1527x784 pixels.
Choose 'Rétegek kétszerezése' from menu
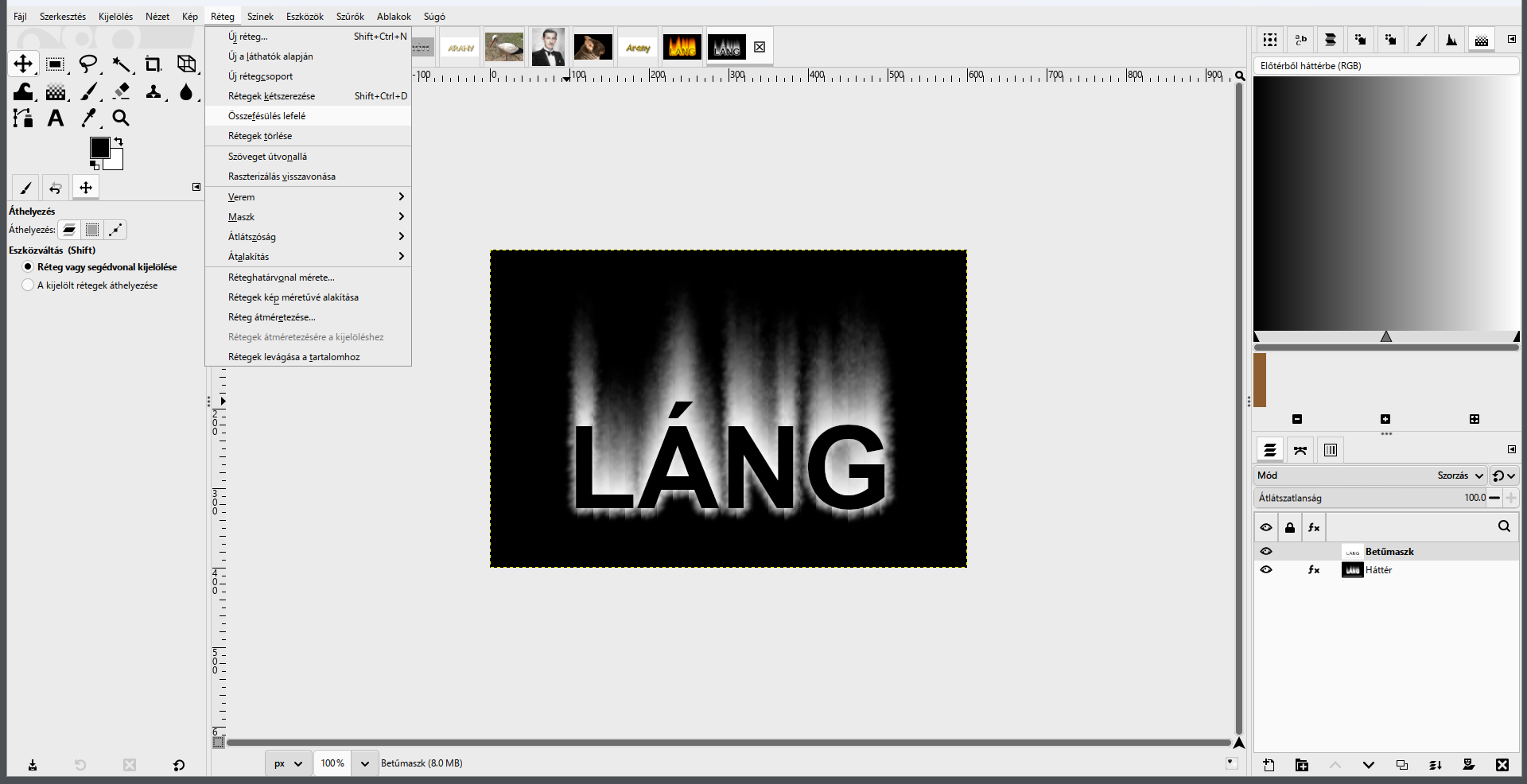coord(308,95)
